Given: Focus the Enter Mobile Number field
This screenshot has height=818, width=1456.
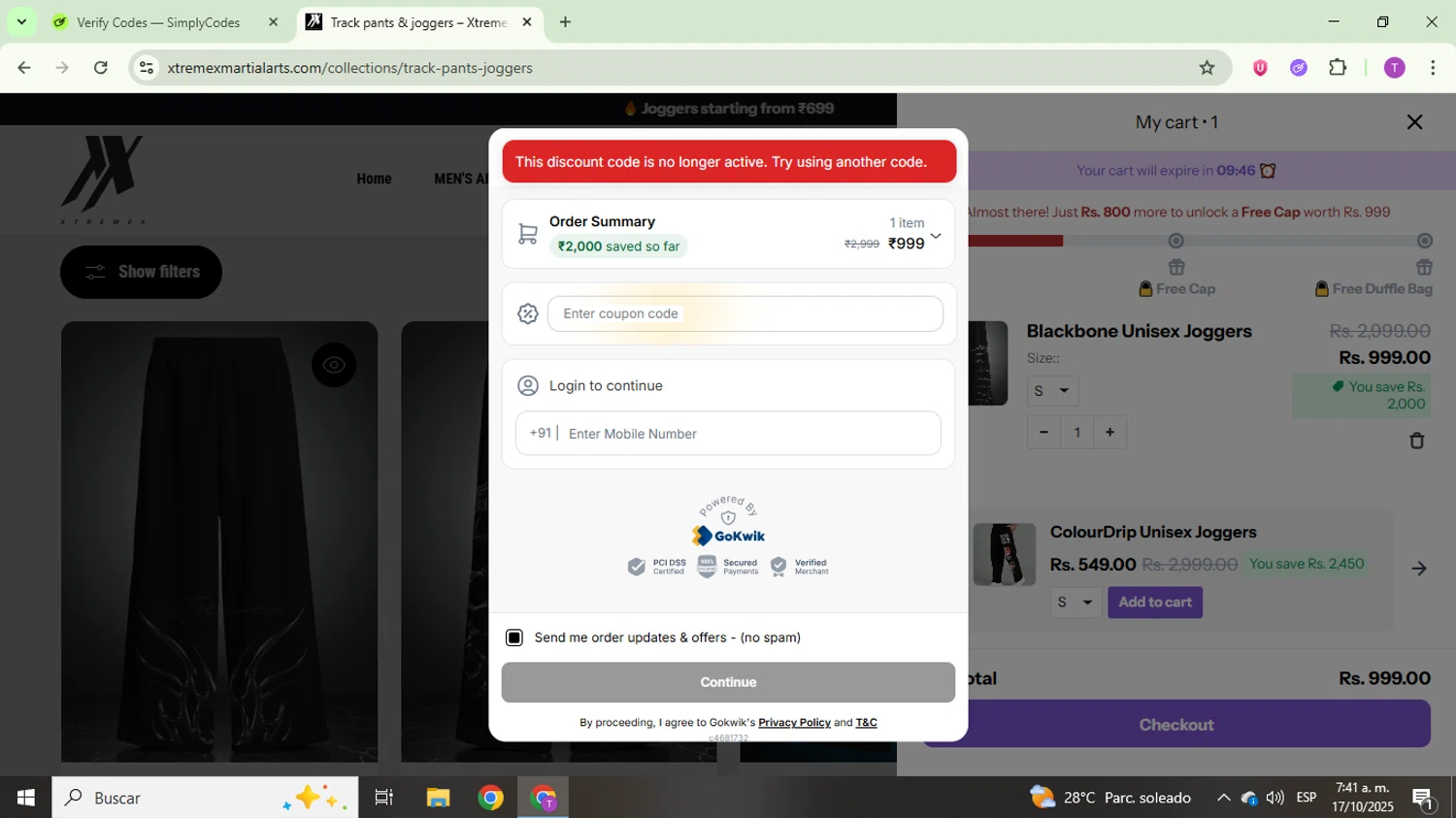Looking at the screenshot, I should pyautogui.click(x=728, y=434).
